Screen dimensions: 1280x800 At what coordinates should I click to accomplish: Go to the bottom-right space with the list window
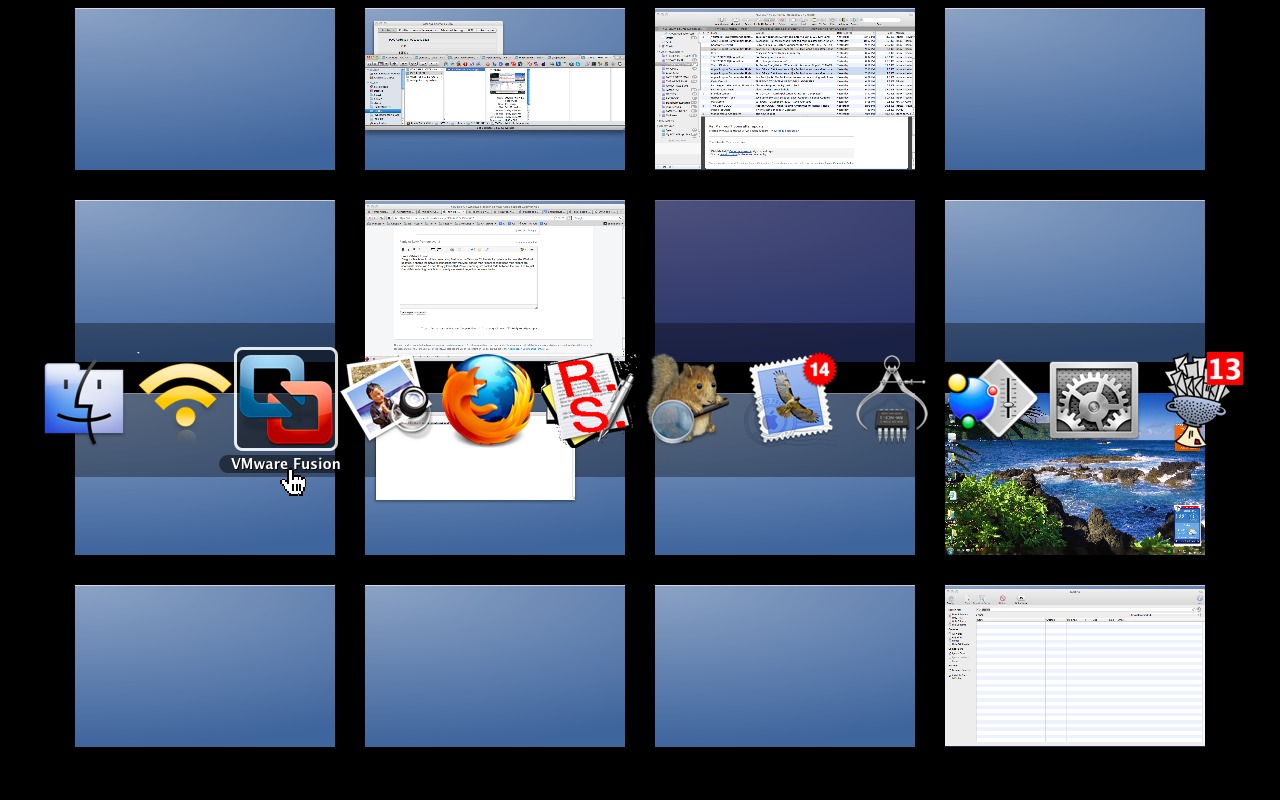pos(1075,666)
